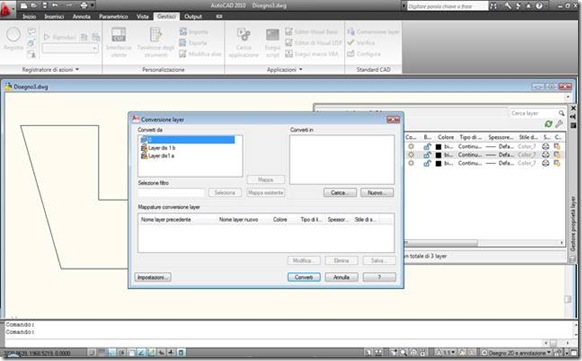
Task: Click the Selezione filtro input field
Action: 171,193
